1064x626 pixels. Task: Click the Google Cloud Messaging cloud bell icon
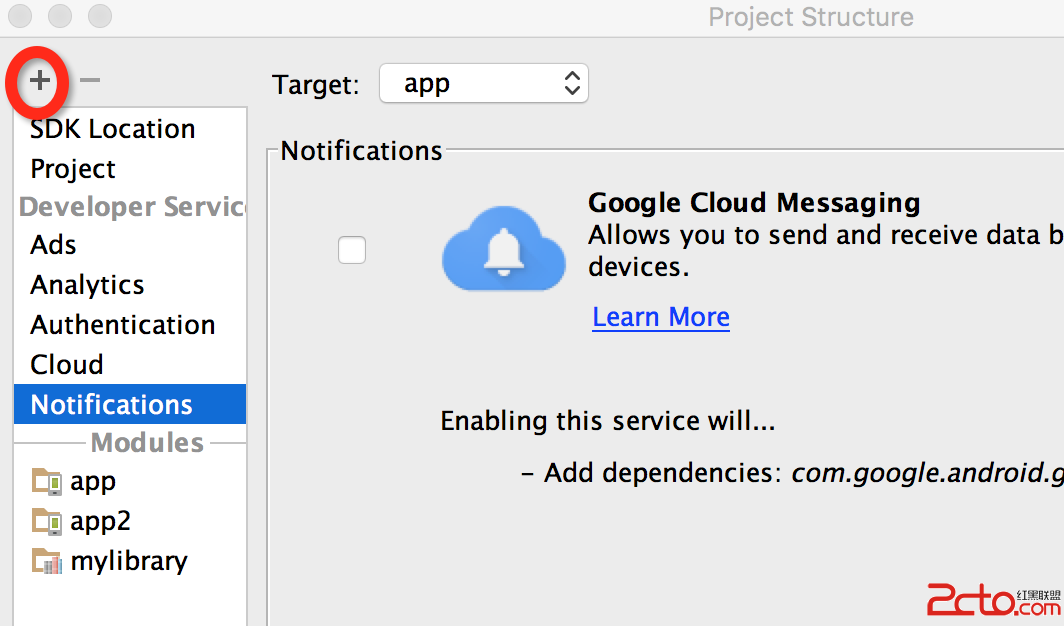[504, 249]
